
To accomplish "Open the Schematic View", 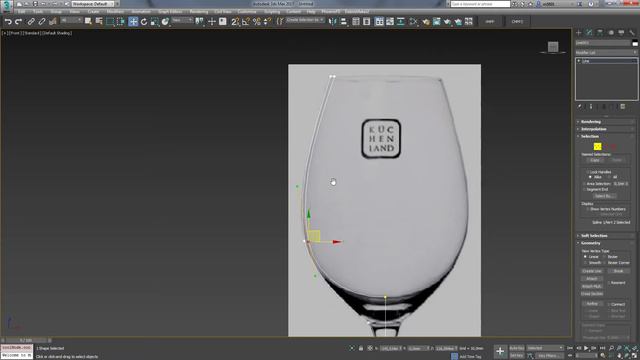I will coord(400,22).
